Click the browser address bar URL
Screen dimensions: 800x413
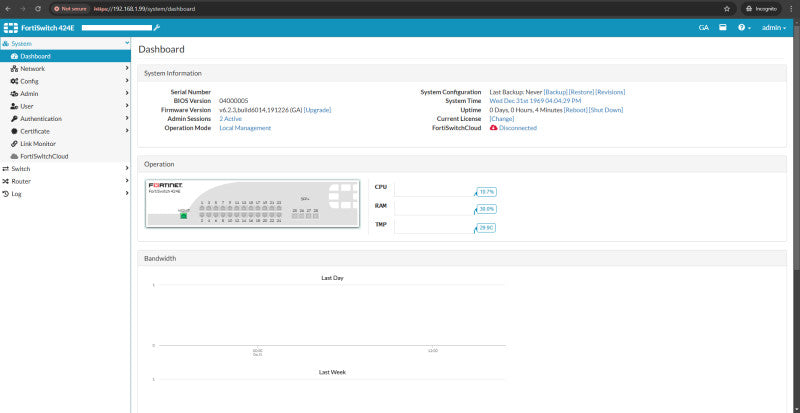click(x=144, y=9)
